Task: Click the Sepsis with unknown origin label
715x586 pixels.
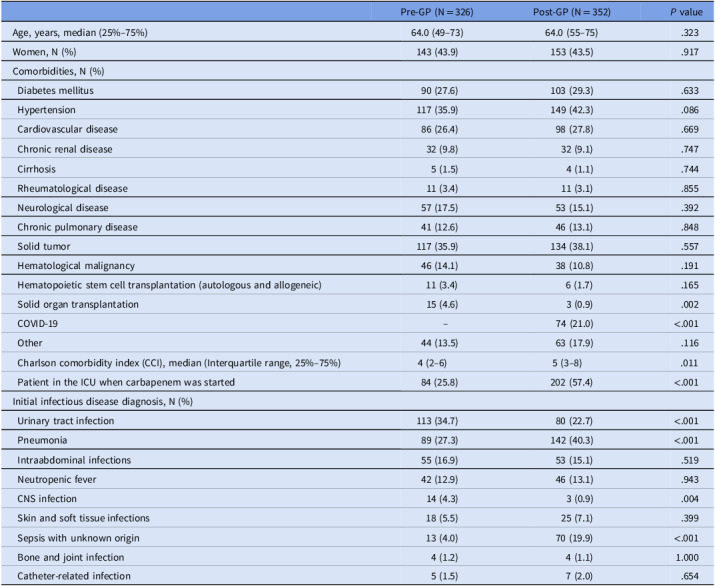Action: coord(78,538)
